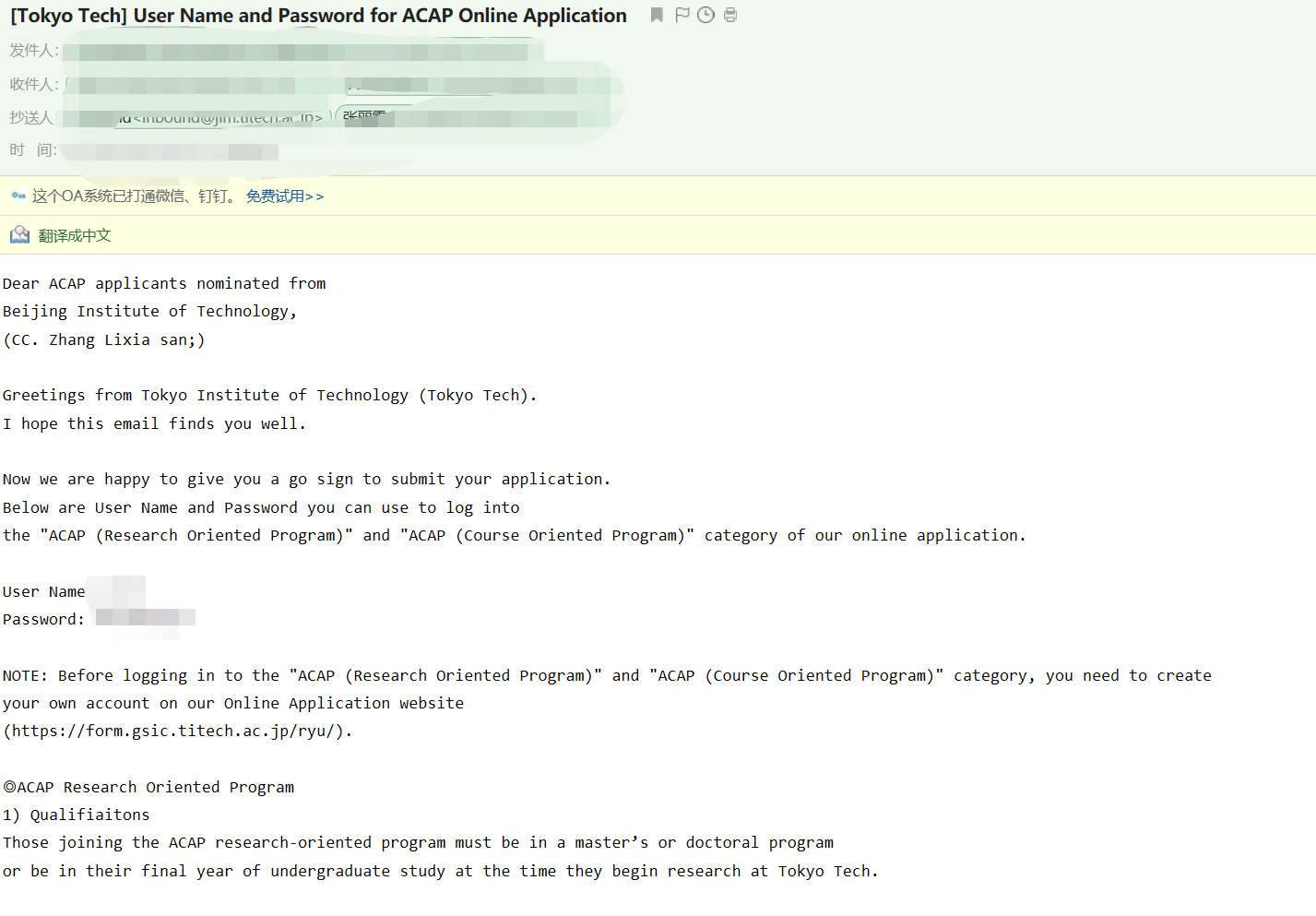Open the 免费试用>> link

[284, 196]
